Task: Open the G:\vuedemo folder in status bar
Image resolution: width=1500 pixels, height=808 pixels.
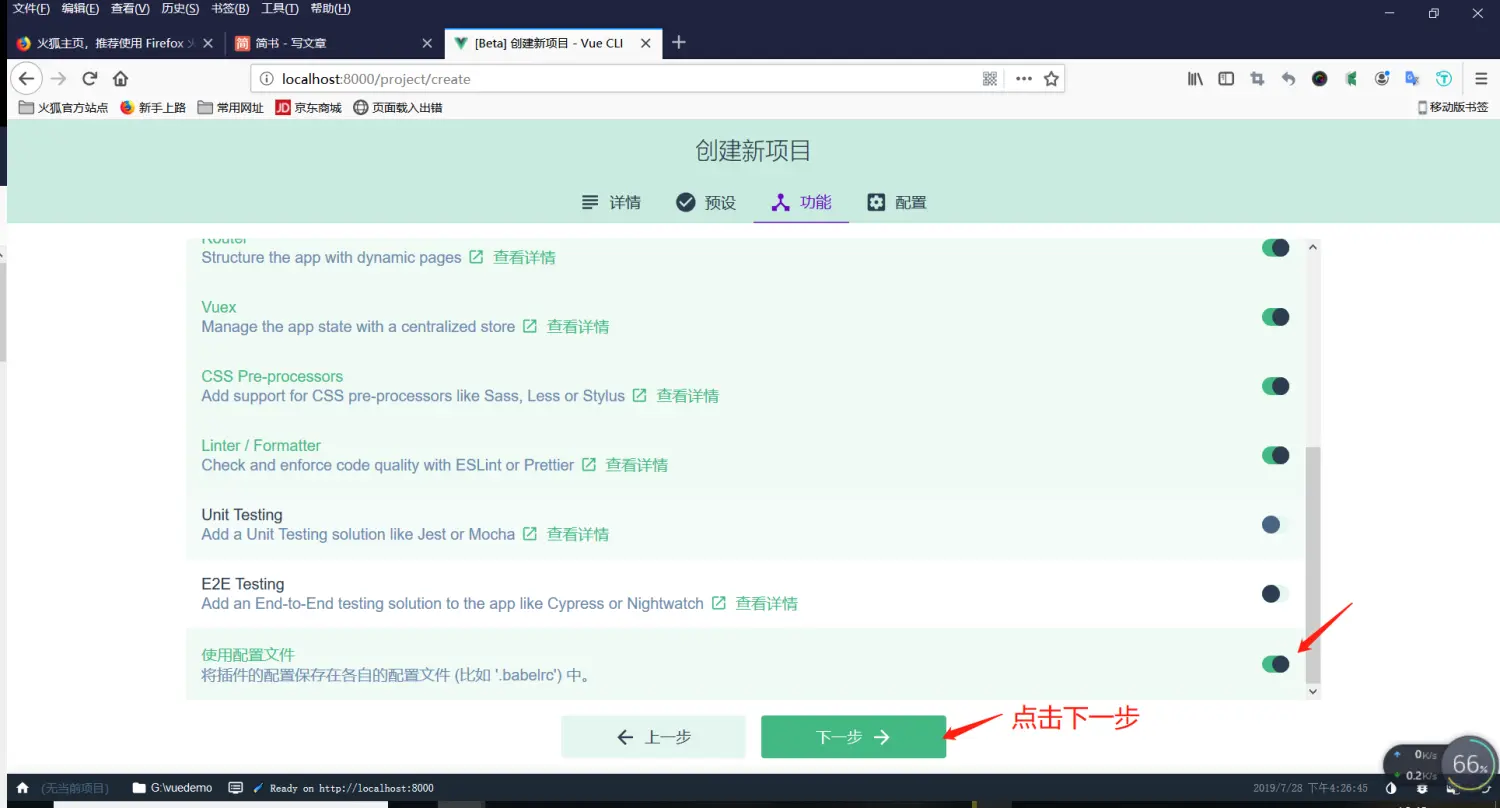Action: [172, 788]
